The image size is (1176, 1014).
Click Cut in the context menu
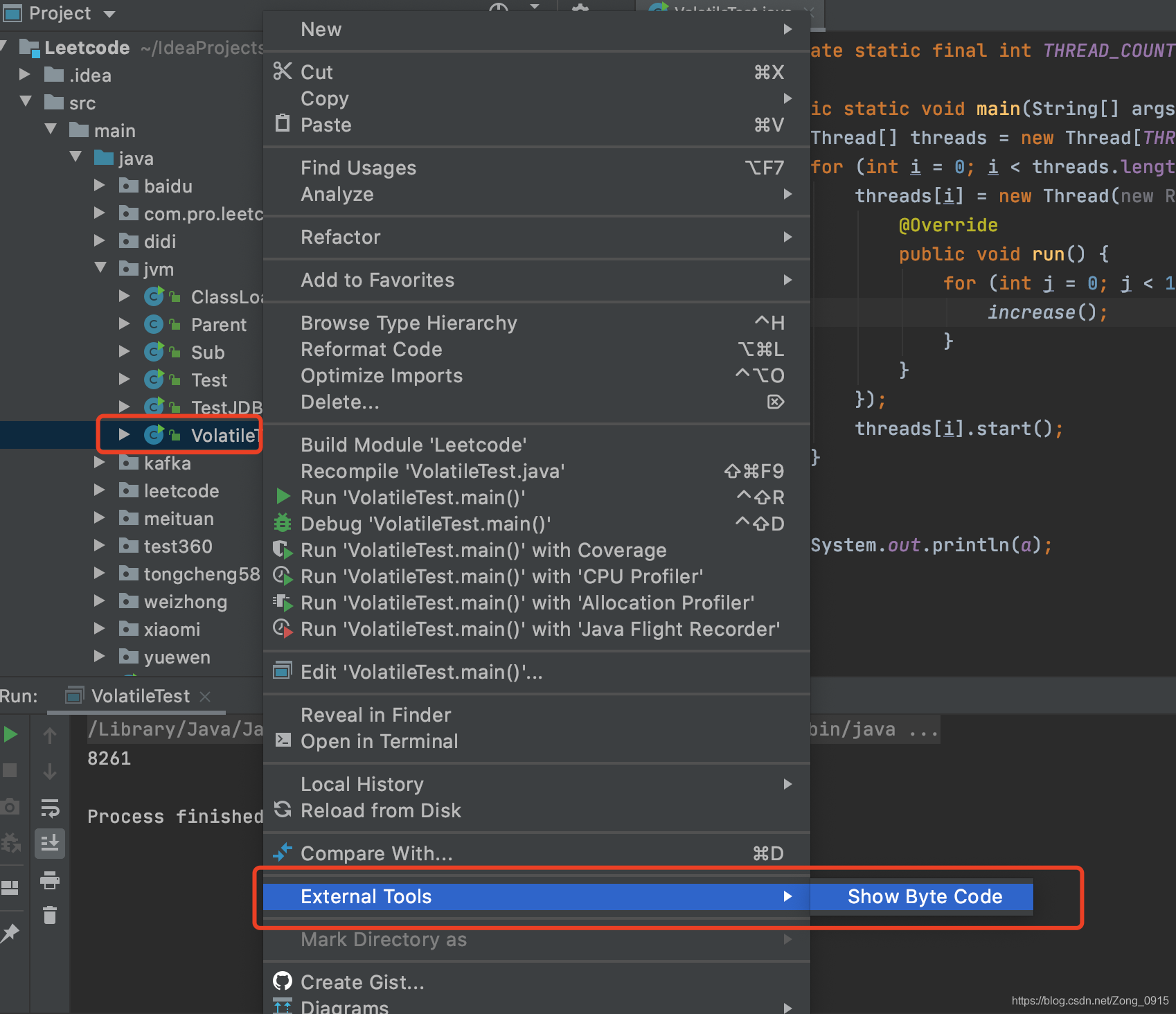click(537, 72)
